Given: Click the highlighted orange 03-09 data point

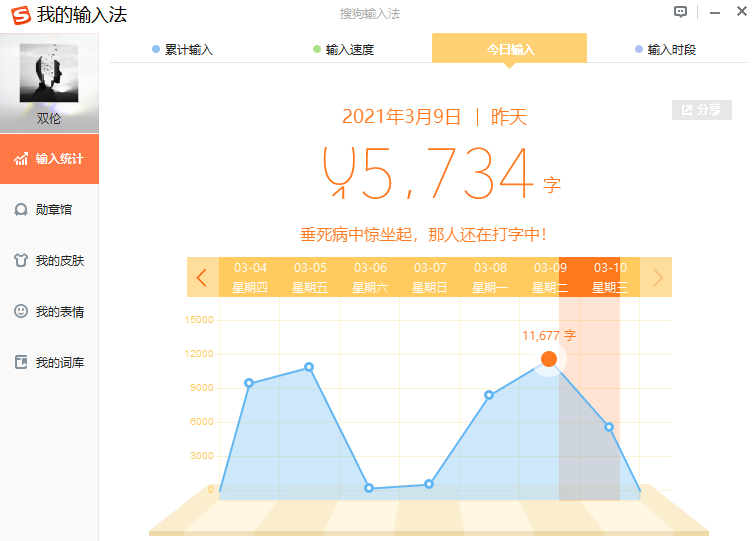Looking at the screenshot, I should point(549,359).
